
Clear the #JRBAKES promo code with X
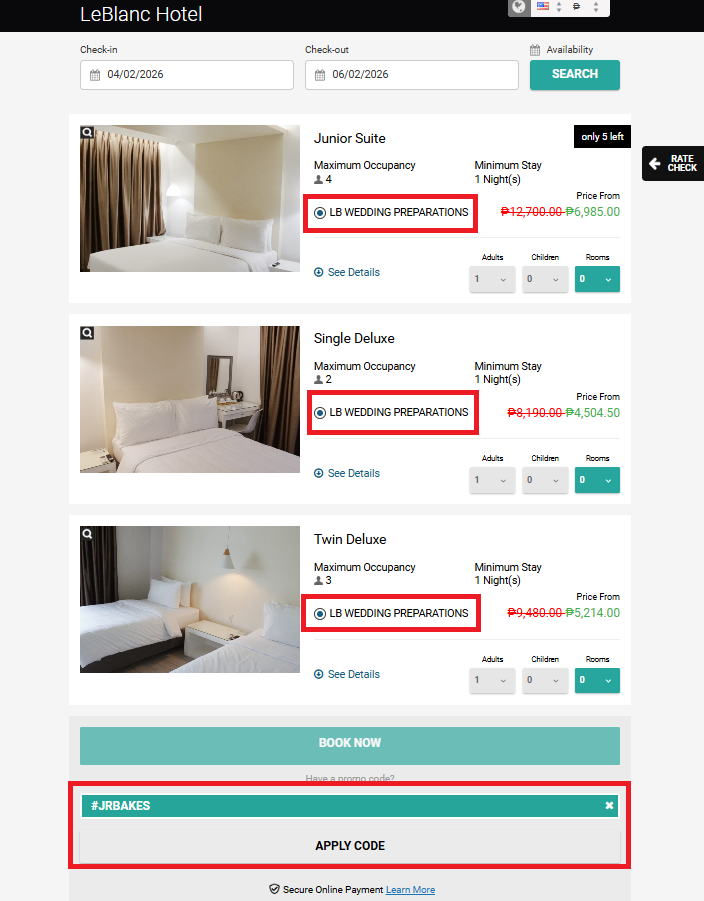pyautogui.click(x=609, y=806)
